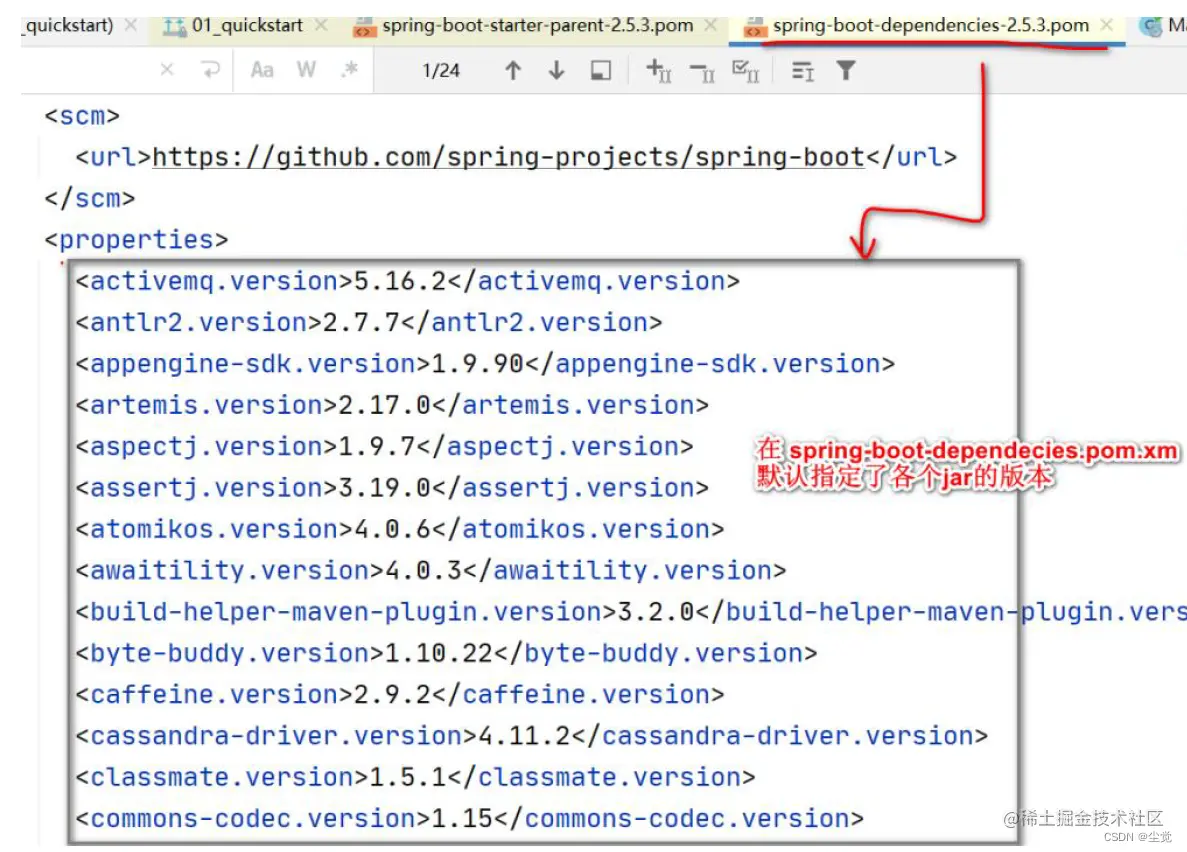Screen dimensions: 1187x852
Task: Switch to the spring-boot-starter-parent-2.5.3.pom tab
Action: tap(537, 26)
